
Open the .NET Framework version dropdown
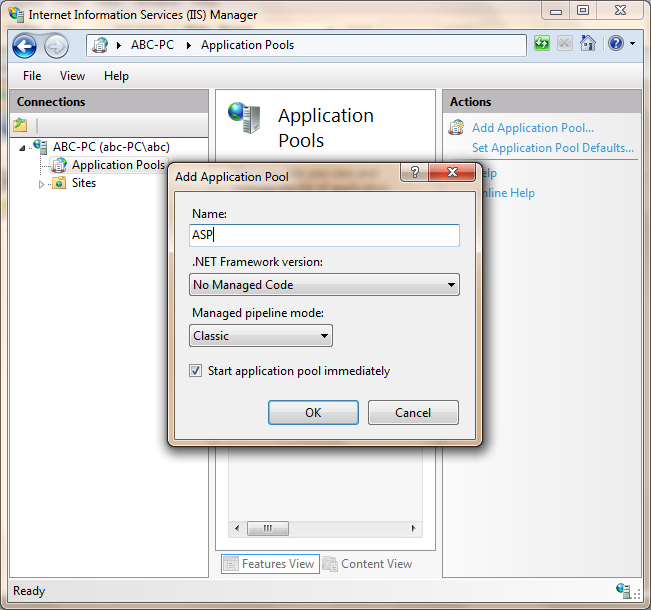[x=324, y=285]
